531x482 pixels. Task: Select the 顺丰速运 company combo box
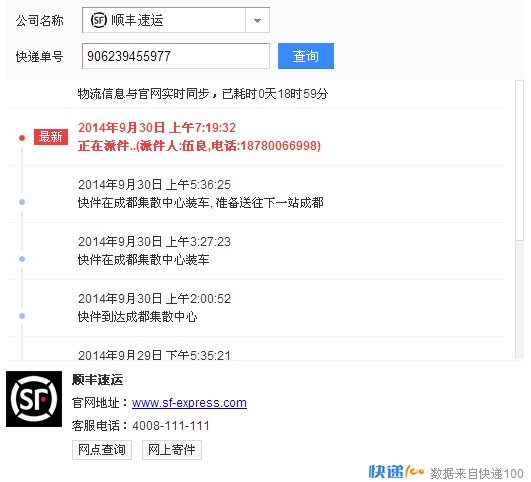176,21
